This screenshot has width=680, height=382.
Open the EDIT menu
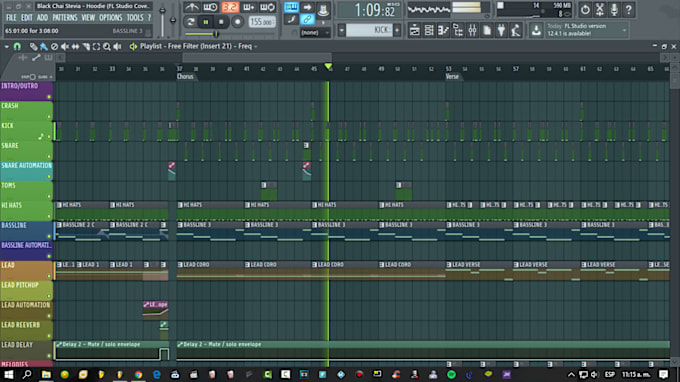[27, 18]
